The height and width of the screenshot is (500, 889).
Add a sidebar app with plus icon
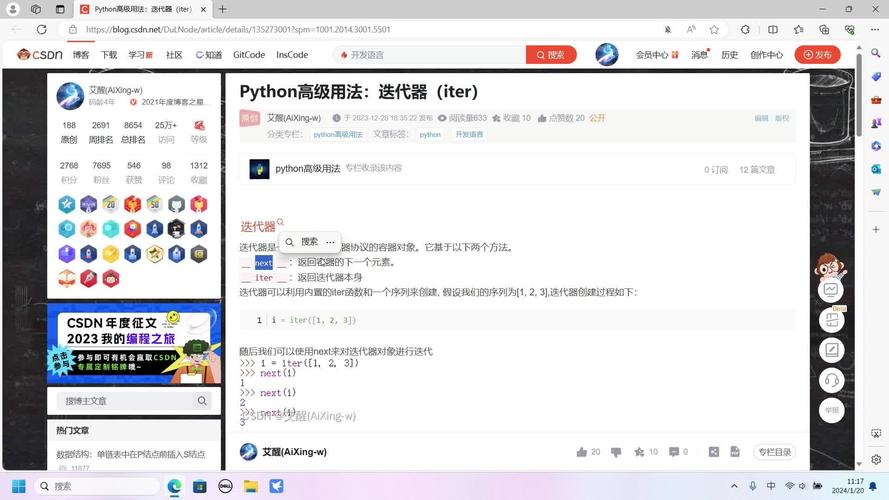coord(876,230)
